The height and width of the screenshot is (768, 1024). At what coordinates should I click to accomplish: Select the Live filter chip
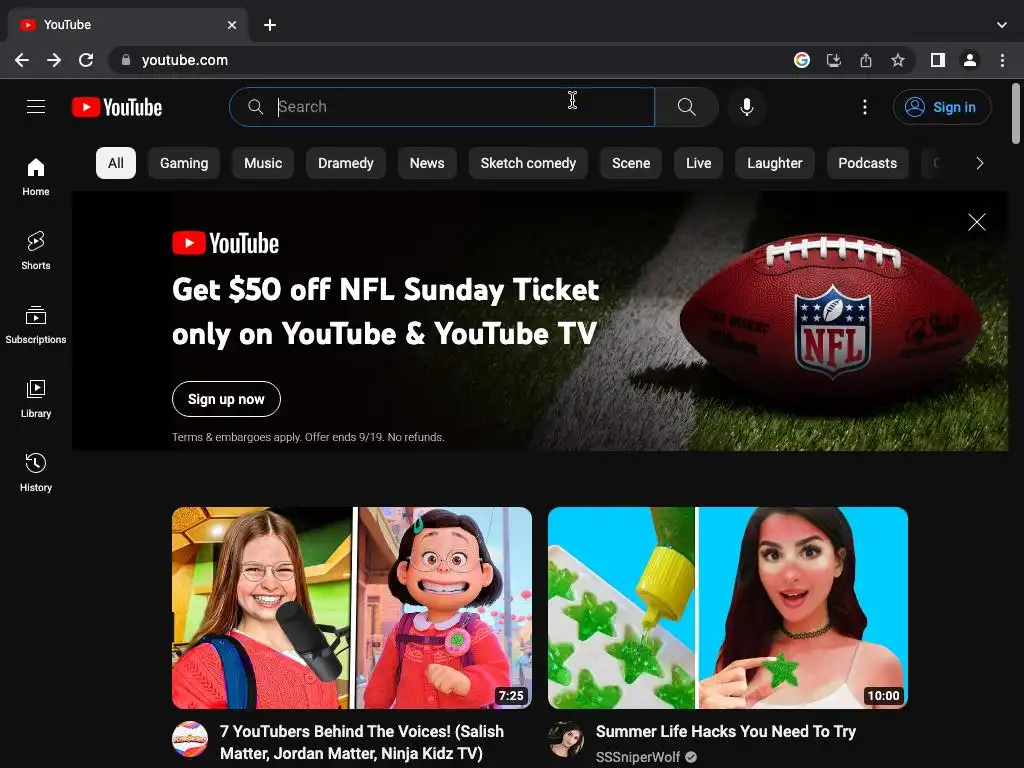click(x=698, y=163)
